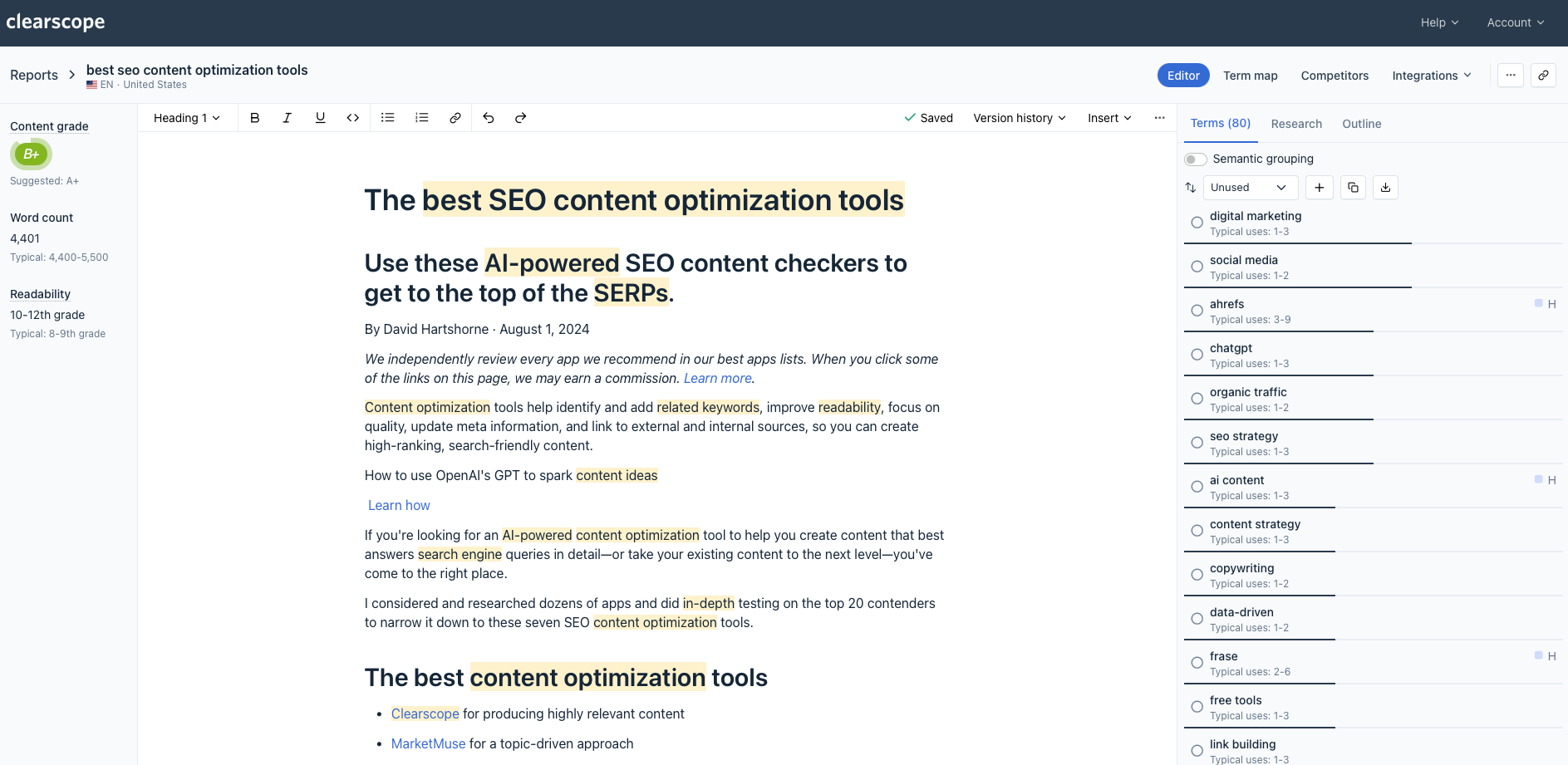Open the report more-options ellipsis icon

(1510, 75)
